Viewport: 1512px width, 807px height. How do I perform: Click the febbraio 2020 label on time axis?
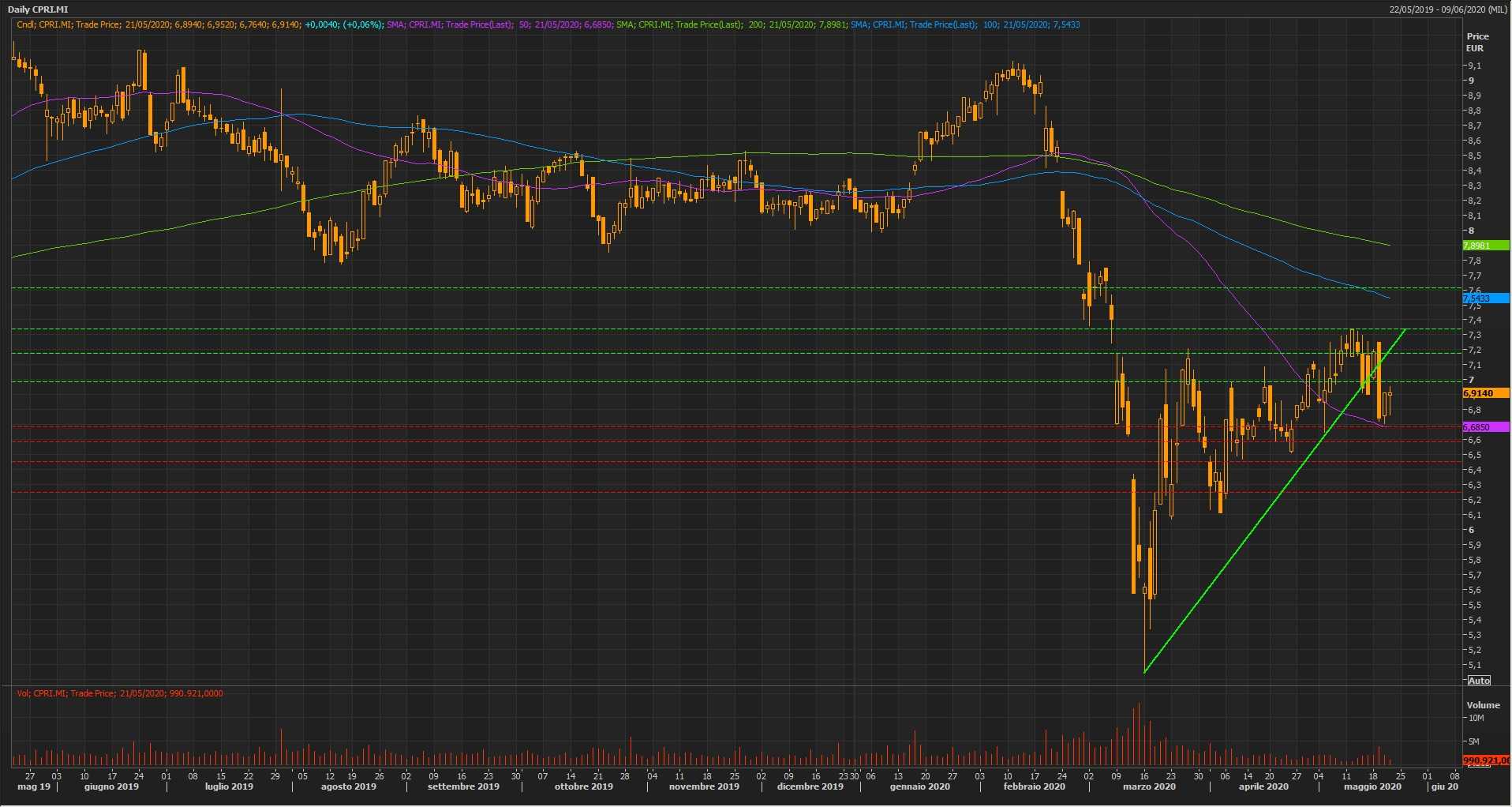coord(1034,786)
